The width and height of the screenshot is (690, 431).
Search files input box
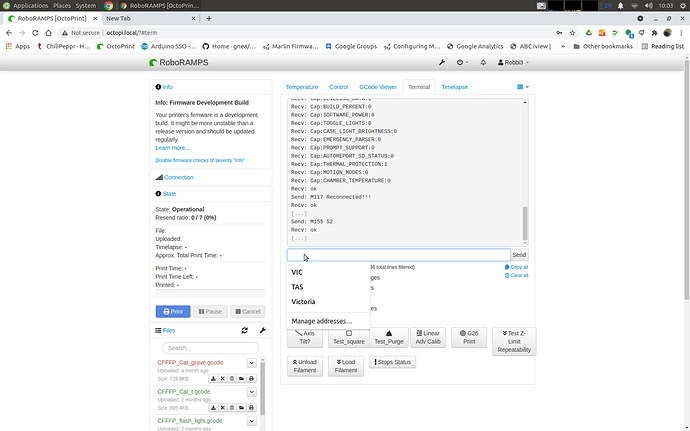click(x=210, y=348)
